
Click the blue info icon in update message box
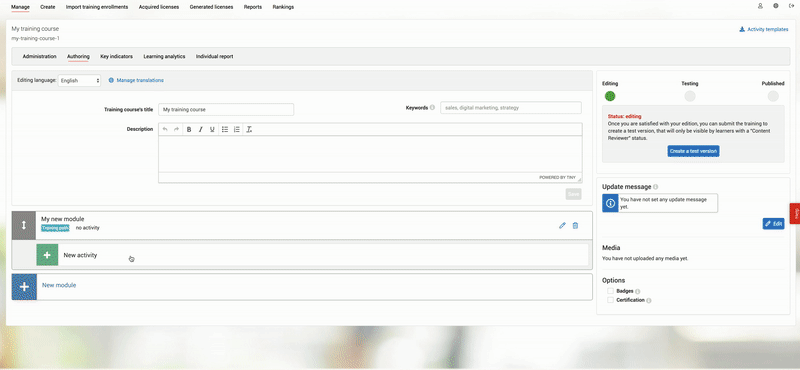tap(610, 203)
